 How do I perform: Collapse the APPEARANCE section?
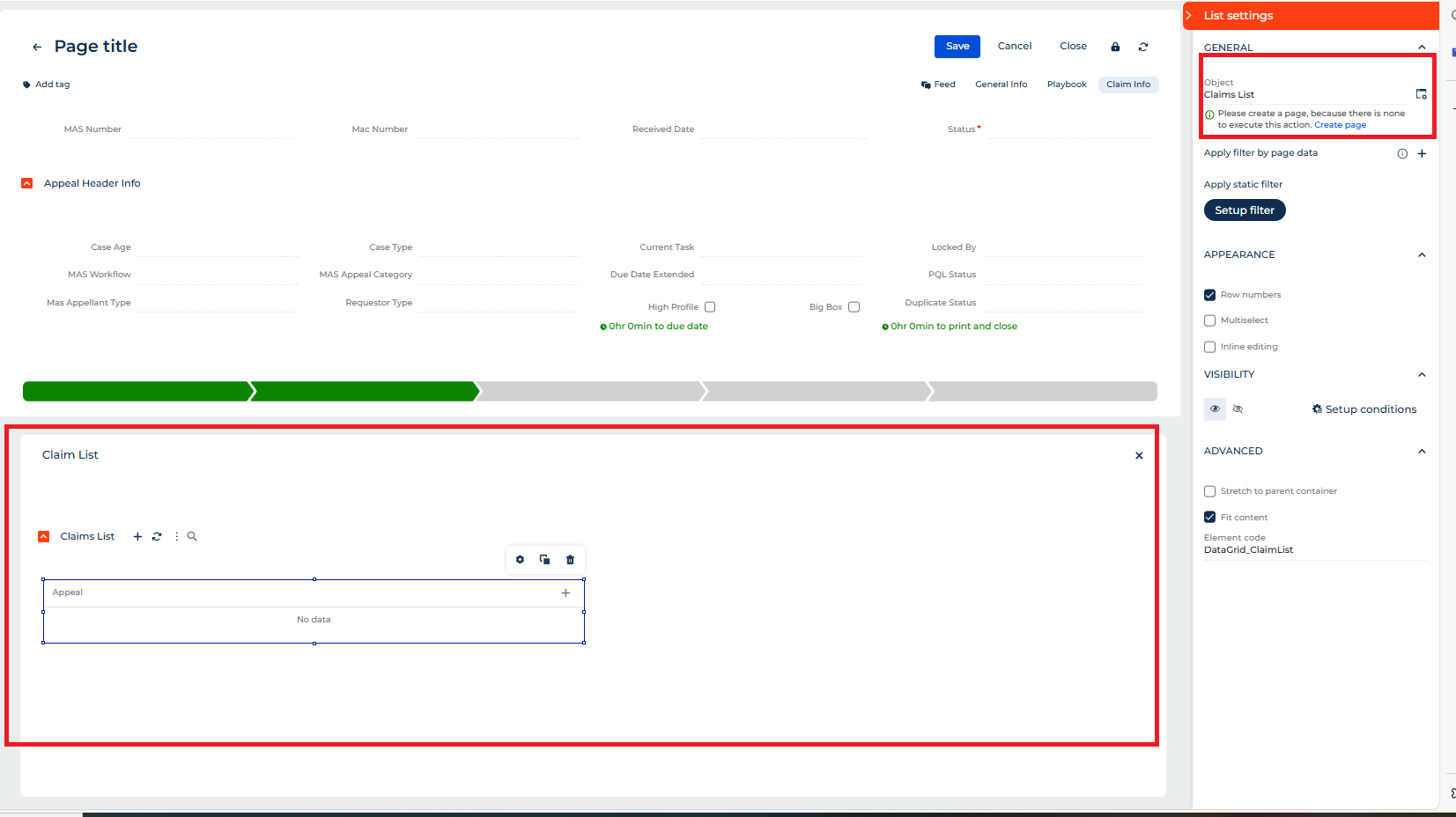[x=1422, y=255]
